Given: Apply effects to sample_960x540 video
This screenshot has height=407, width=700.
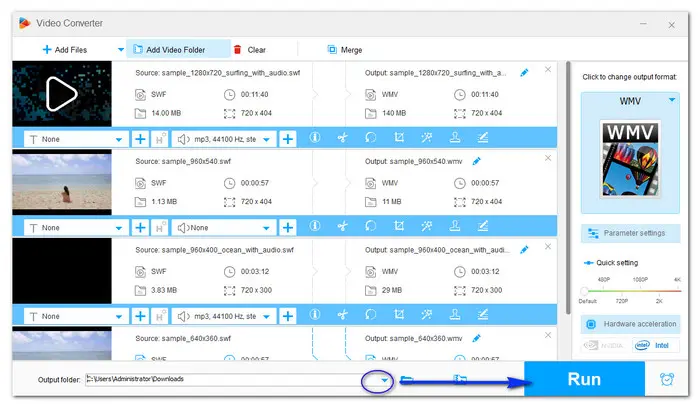Looking at the screenshot, I should [x=427, y=226].
